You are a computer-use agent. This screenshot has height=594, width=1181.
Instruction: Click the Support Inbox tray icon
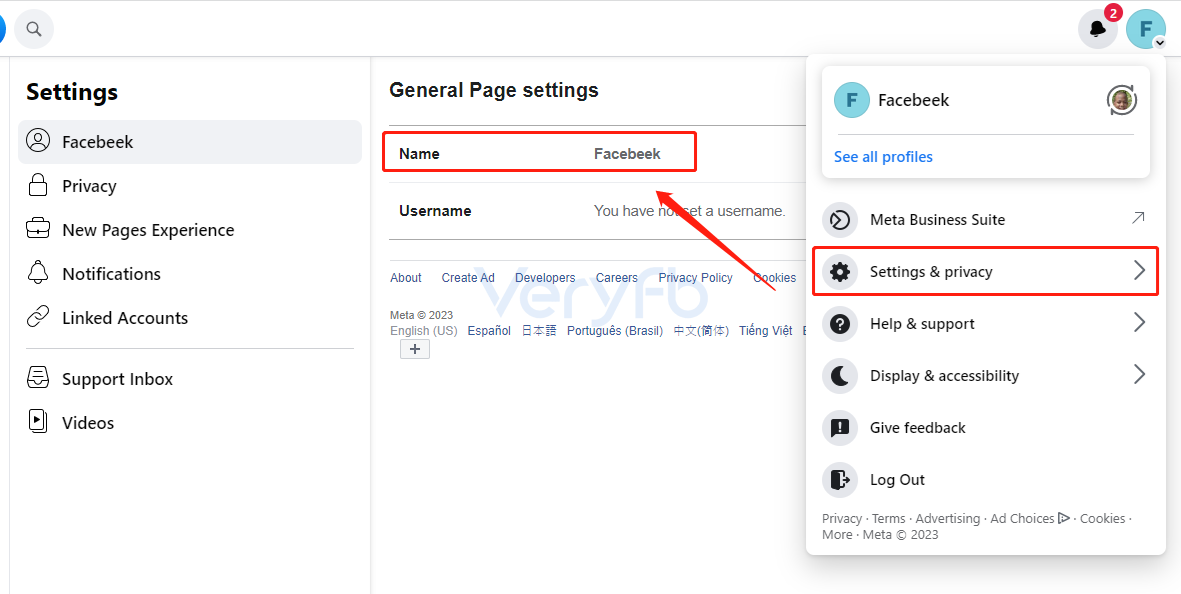coord(38,378)
